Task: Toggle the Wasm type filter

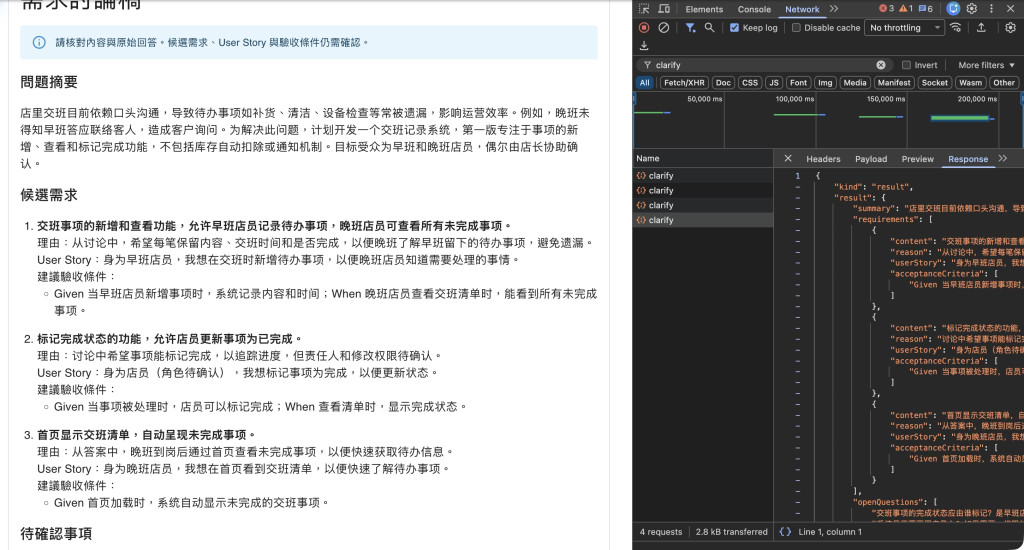Action: (x=970, y=82)
